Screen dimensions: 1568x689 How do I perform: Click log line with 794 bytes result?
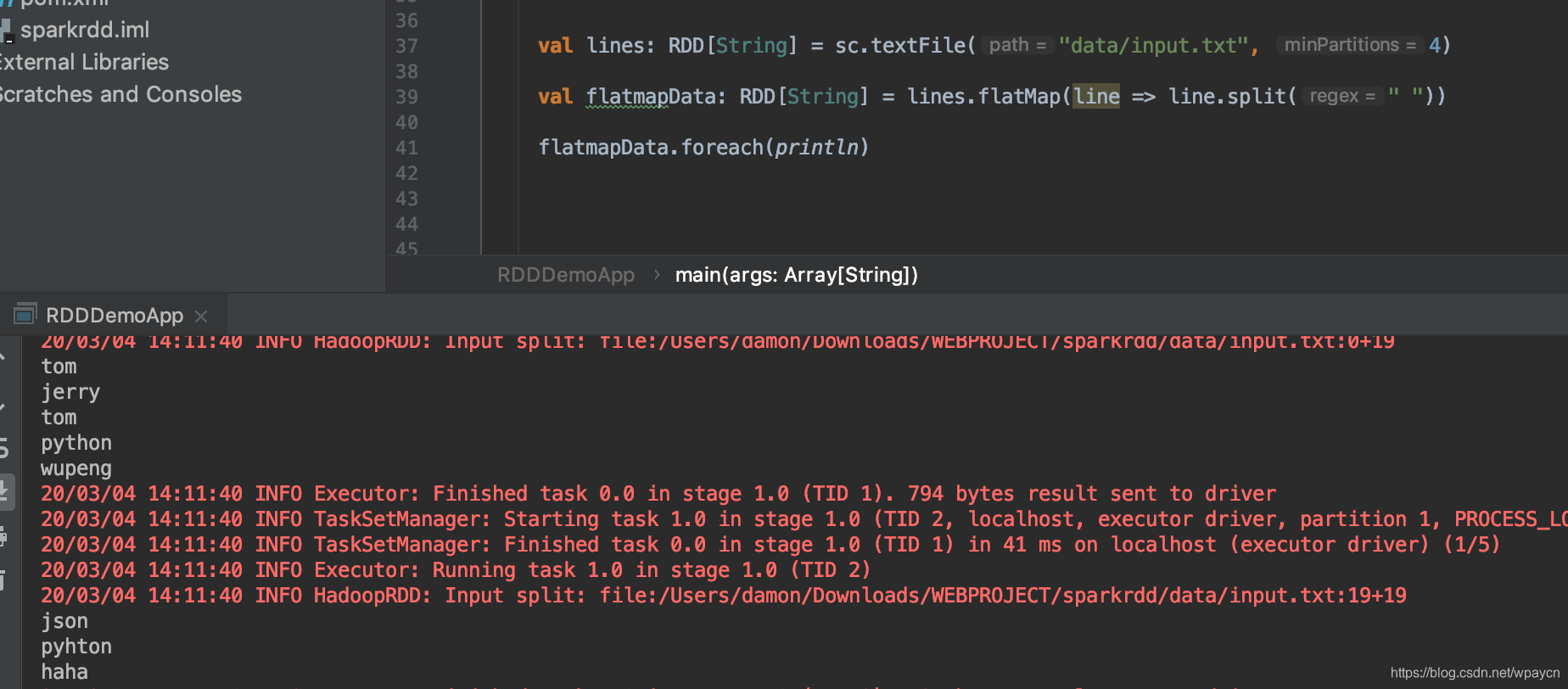(658, 494)
